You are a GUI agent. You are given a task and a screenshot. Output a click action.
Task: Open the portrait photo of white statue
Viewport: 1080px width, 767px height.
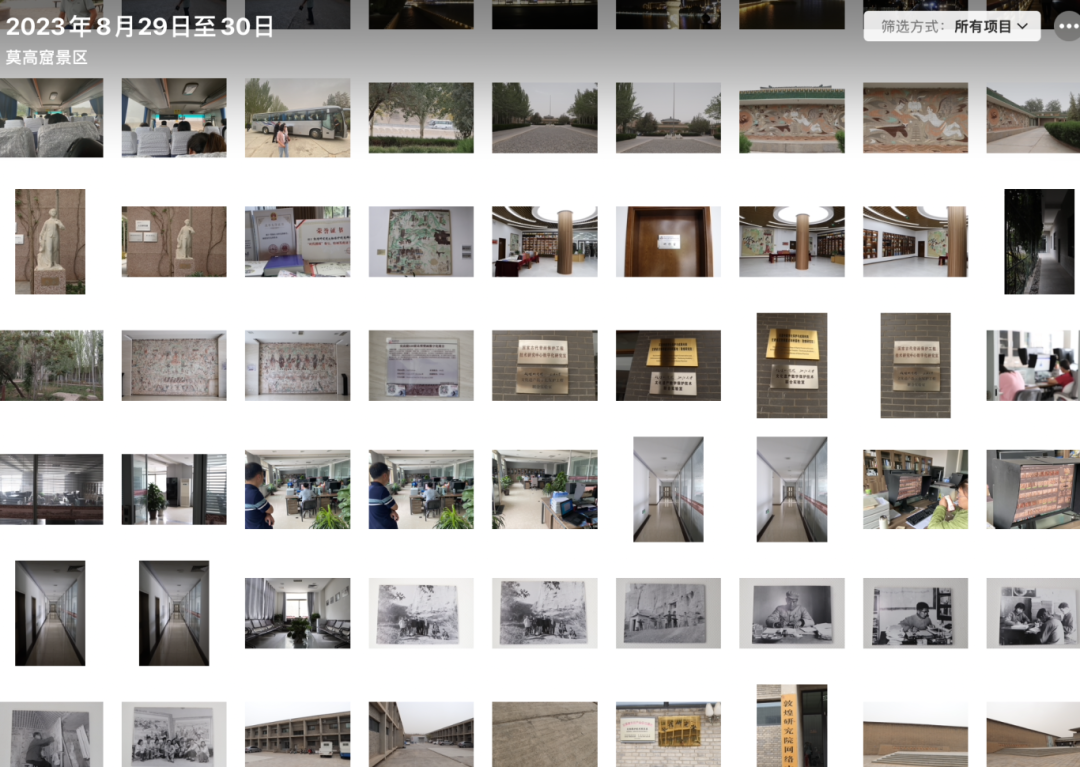pos(50,242)
